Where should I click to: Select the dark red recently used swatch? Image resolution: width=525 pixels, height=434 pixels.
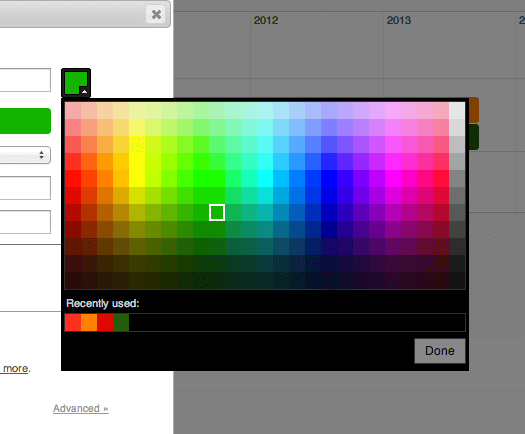point(105,322)
